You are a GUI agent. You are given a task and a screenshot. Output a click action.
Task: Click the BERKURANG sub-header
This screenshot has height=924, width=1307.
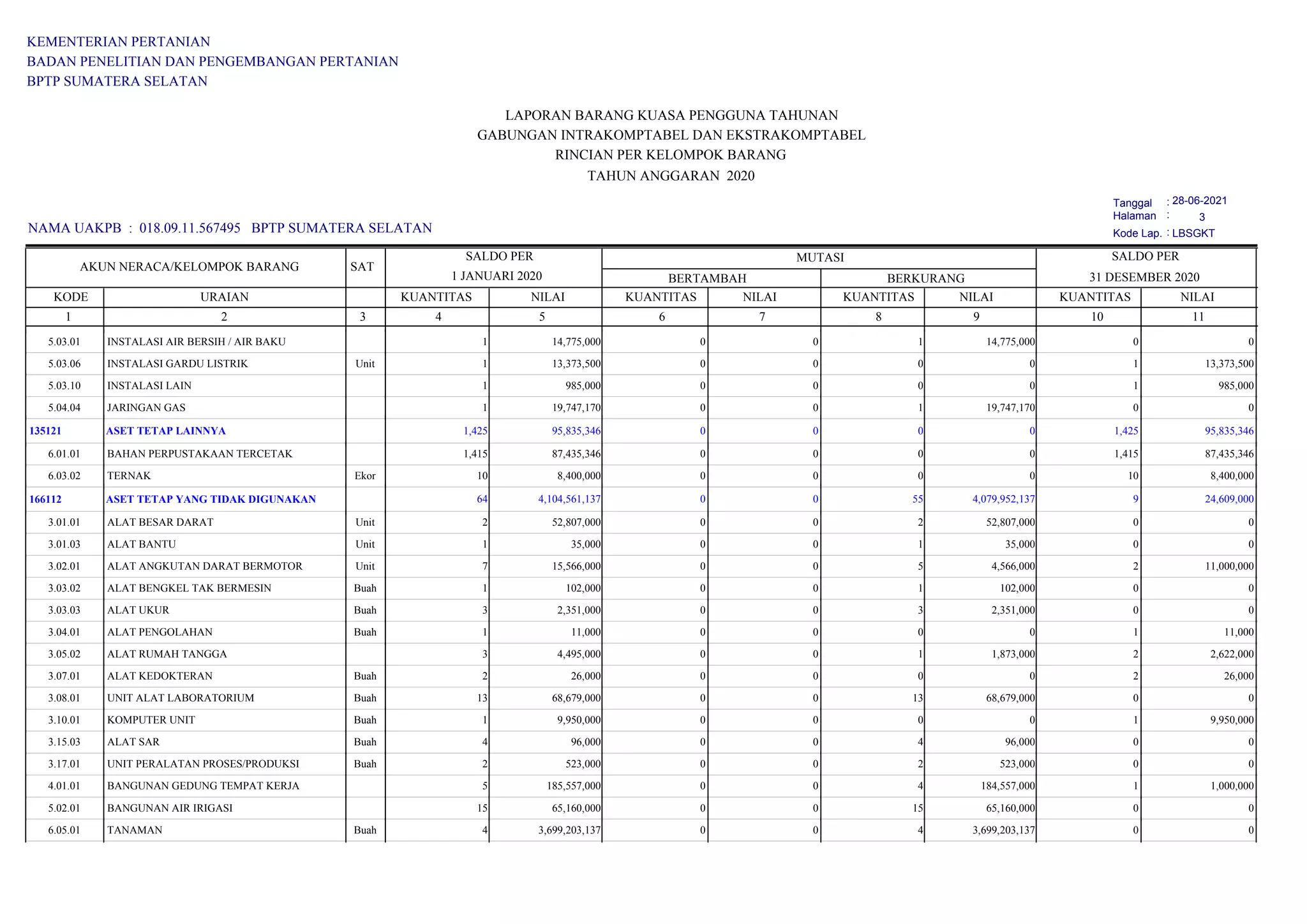[925, 278]
